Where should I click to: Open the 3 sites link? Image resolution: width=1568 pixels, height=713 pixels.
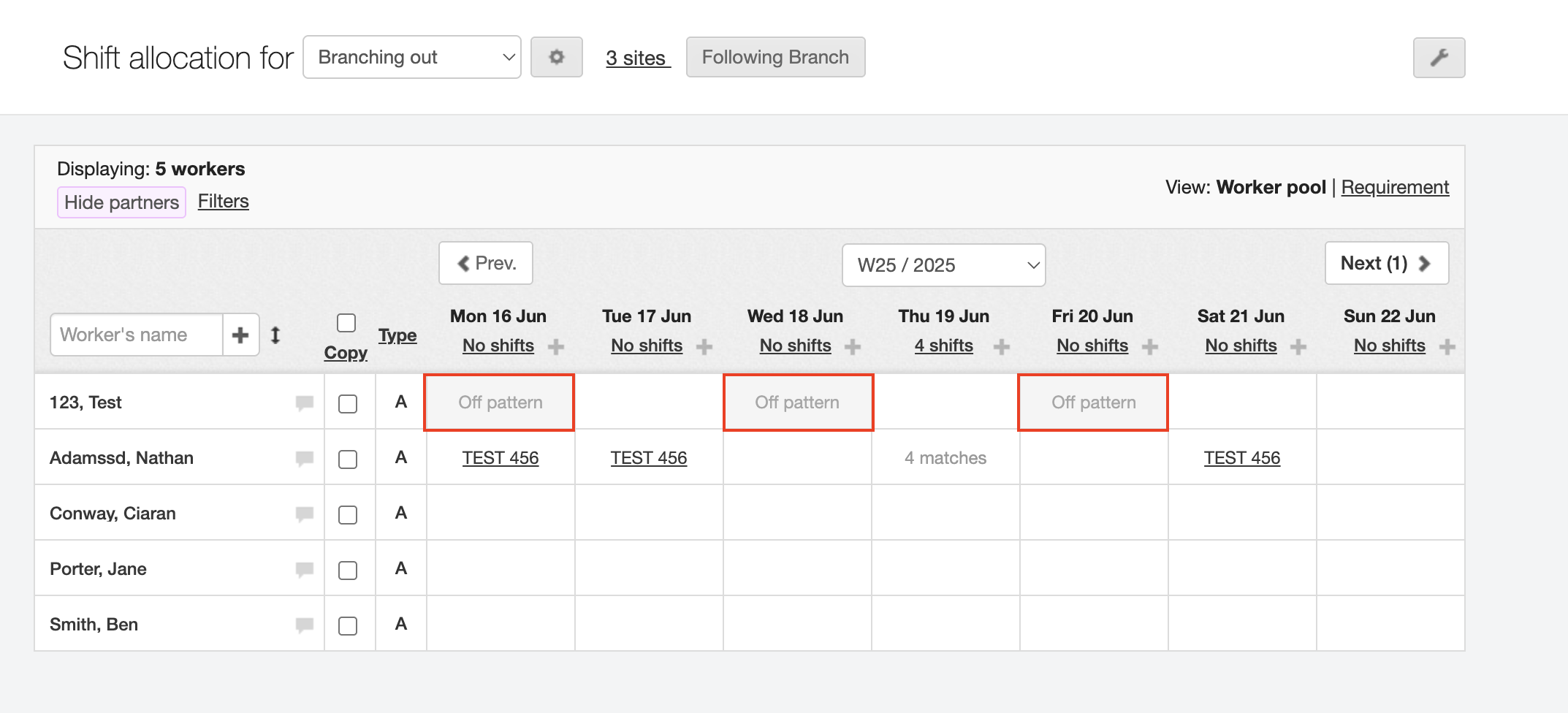[637, 58]
